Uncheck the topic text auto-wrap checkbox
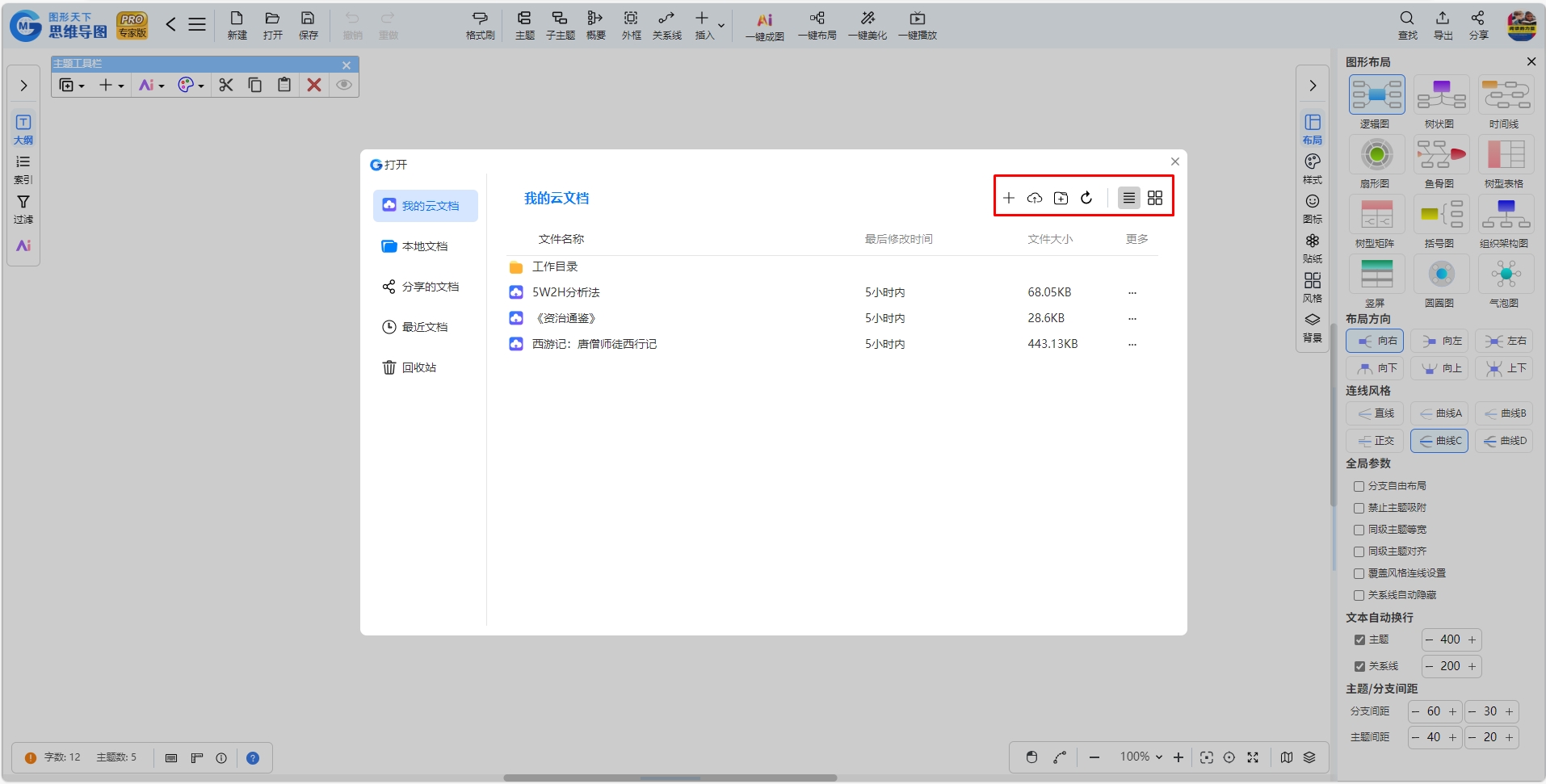This screenshot has height=784, width=1546. (x=1359, y=639)
